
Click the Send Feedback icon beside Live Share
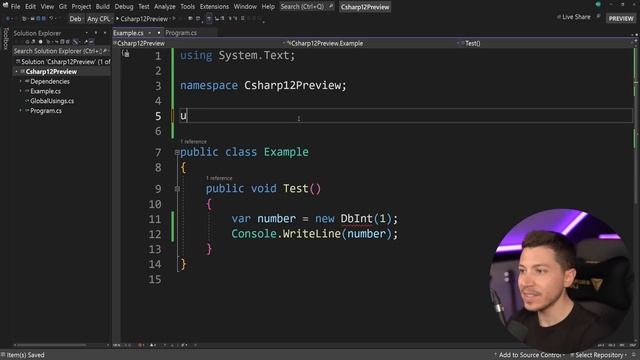click(x=598, y=17)
